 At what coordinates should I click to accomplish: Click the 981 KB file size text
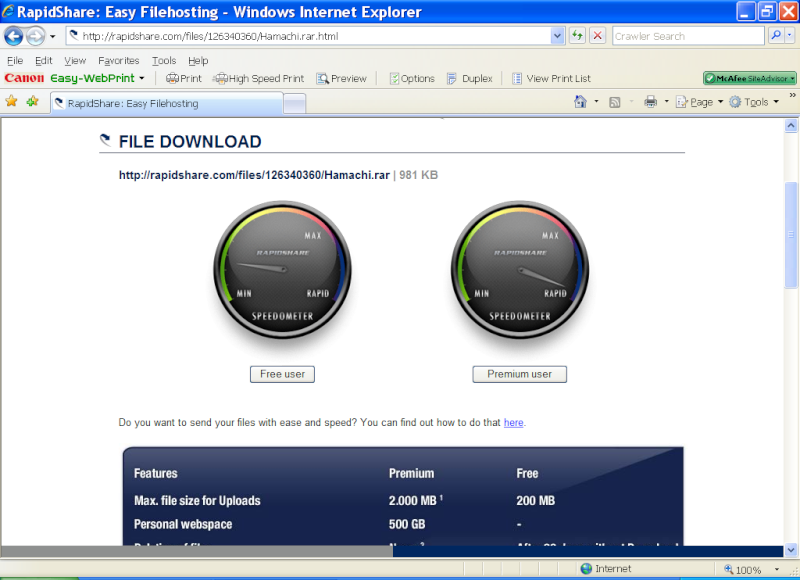pos(418,175)
